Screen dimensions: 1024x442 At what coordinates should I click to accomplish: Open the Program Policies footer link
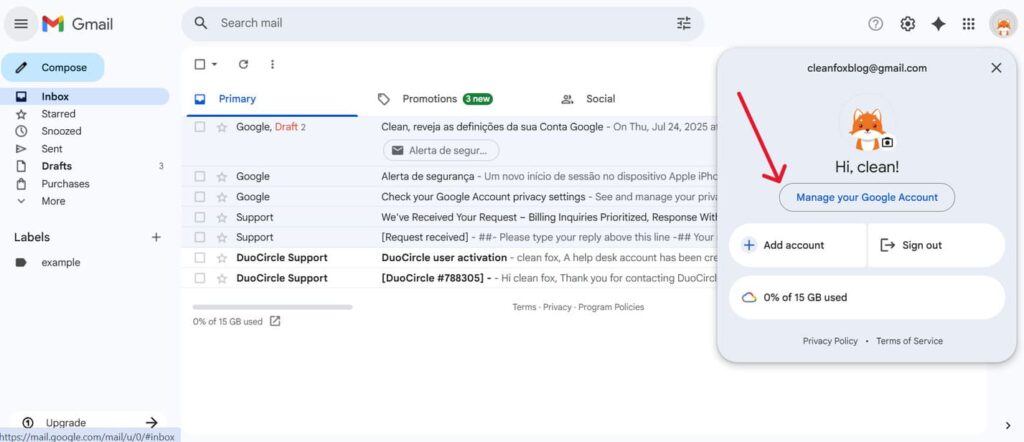point(611,307)
